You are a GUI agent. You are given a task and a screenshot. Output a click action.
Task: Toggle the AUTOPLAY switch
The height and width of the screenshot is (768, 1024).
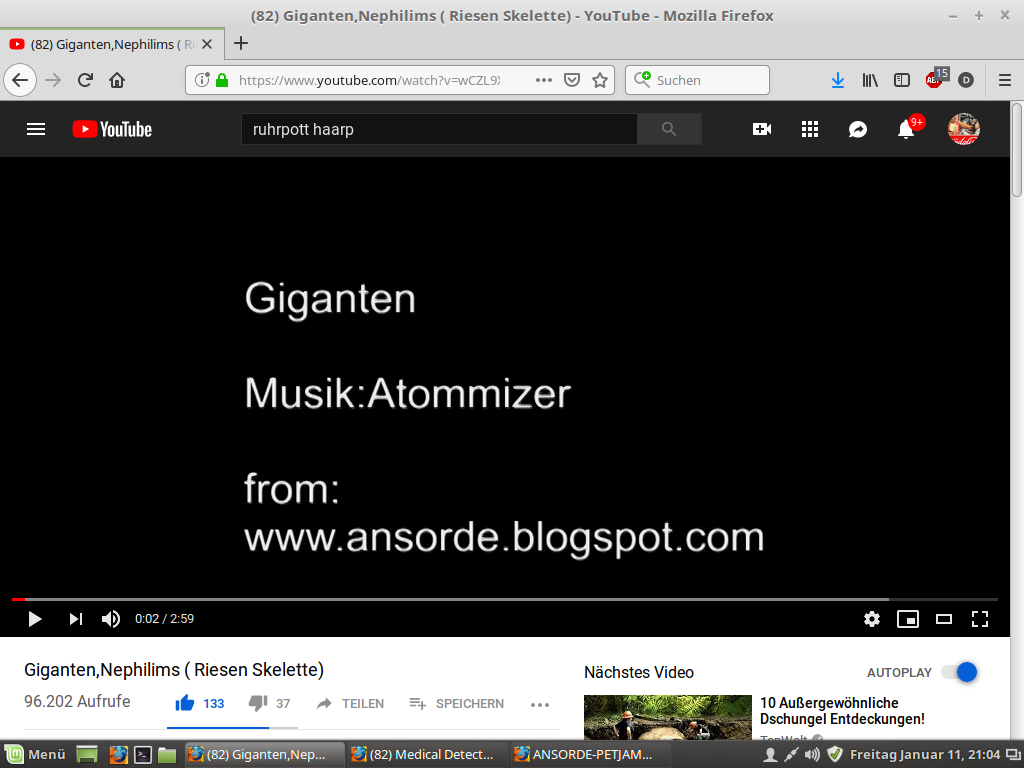959,672
